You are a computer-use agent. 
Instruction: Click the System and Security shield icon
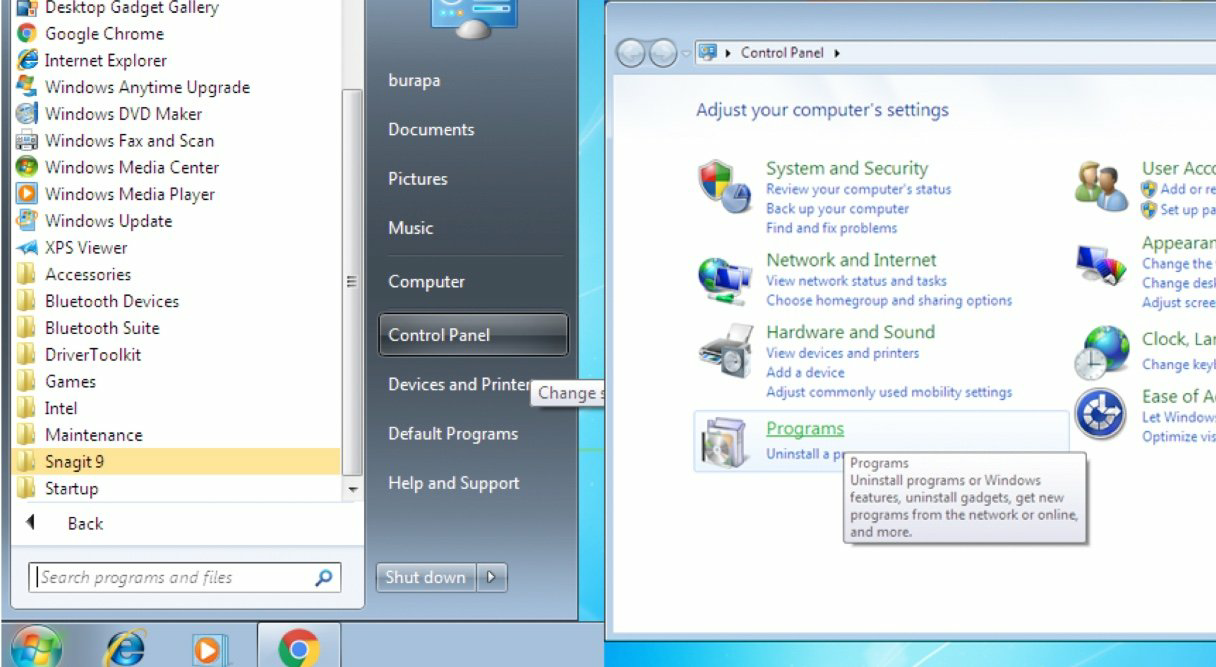coord(724,186)
